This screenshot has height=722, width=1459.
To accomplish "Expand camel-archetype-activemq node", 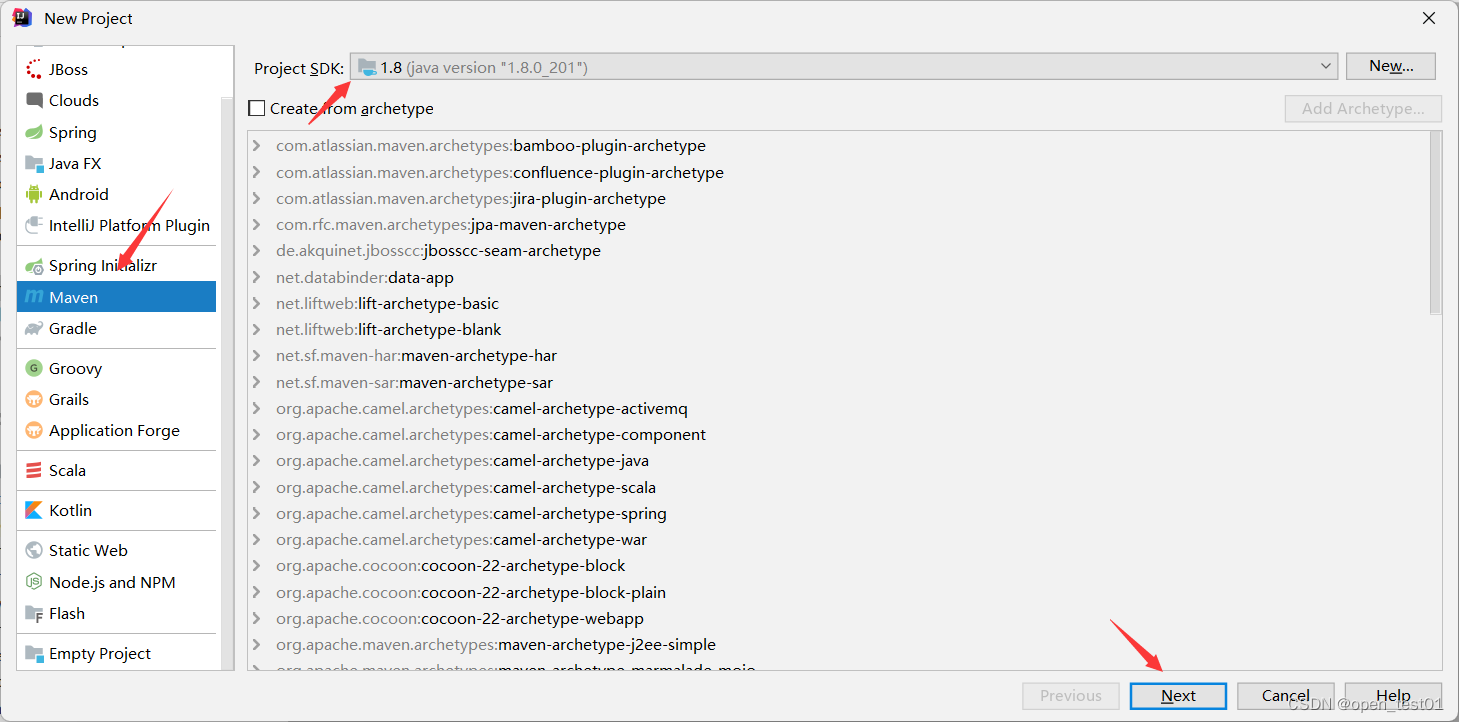I will point(257,408).
